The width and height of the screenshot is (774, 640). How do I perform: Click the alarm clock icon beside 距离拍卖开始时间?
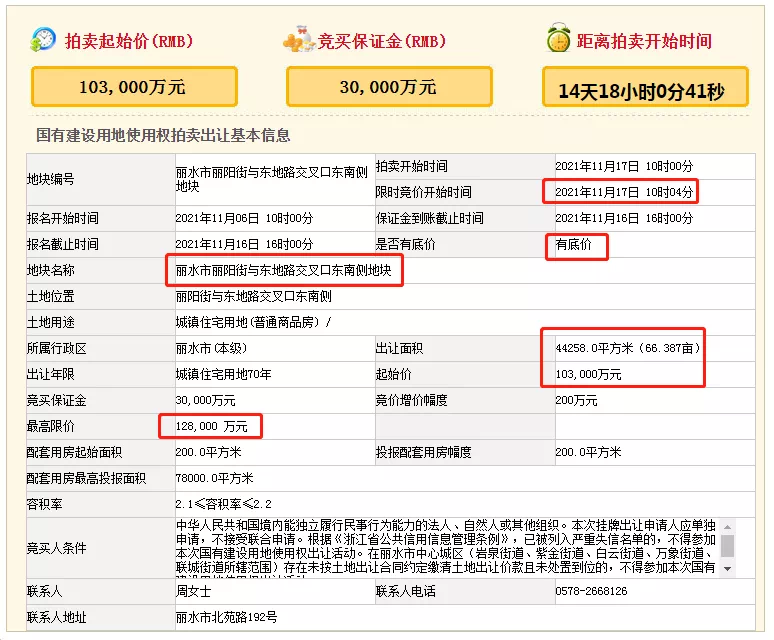[x=559, y=38]
